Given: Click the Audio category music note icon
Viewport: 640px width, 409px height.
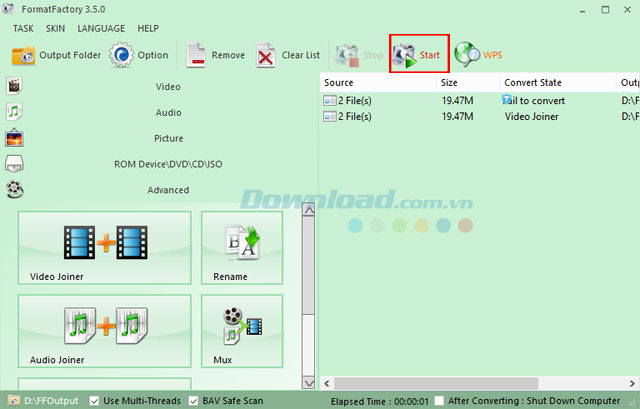Looking at the screenshot, I should tap(14, 111).
